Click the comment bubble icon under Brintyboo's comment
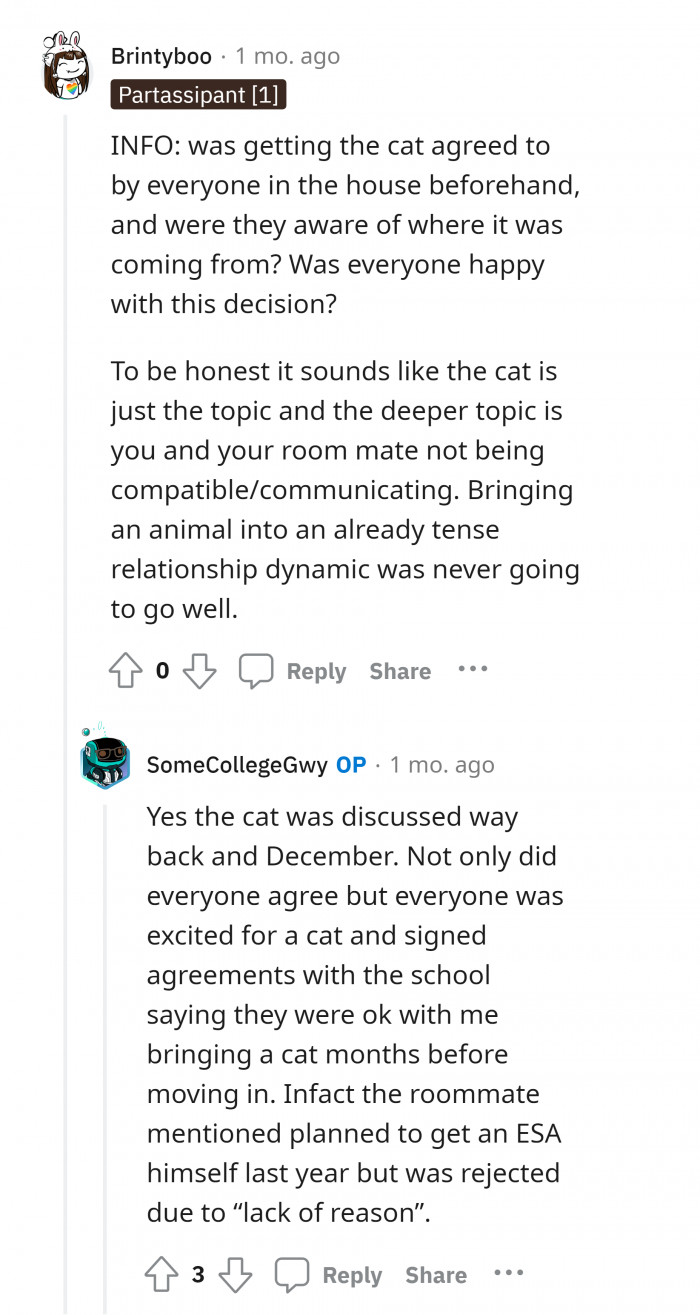The image size is (700, 1315). point(256,671)
